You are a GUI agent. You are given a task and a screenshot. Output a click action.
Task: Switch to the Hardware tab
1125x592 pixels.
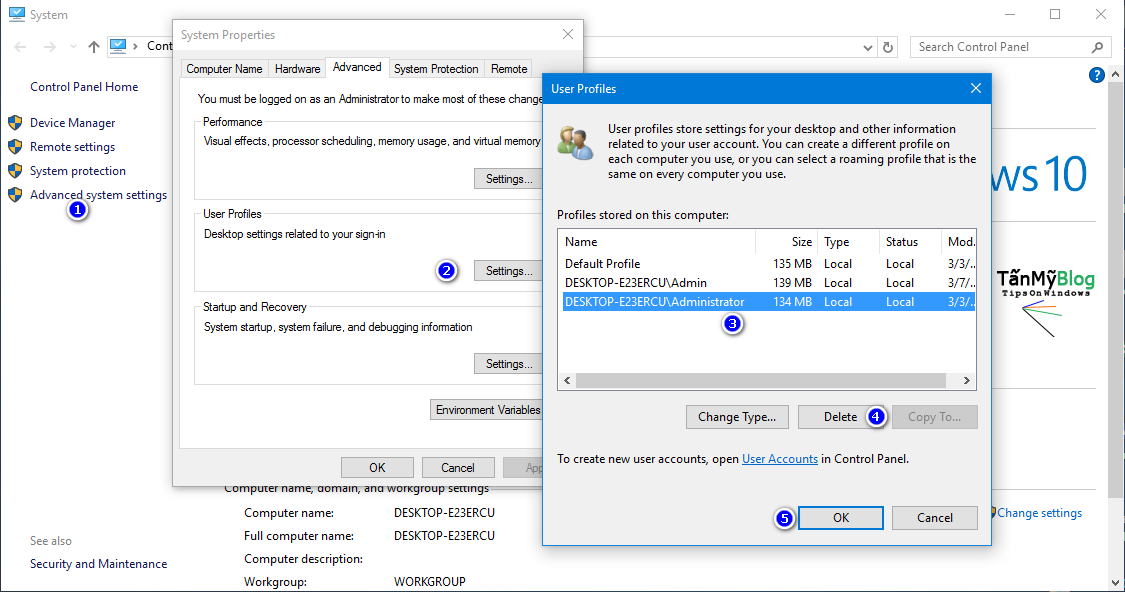296,68
